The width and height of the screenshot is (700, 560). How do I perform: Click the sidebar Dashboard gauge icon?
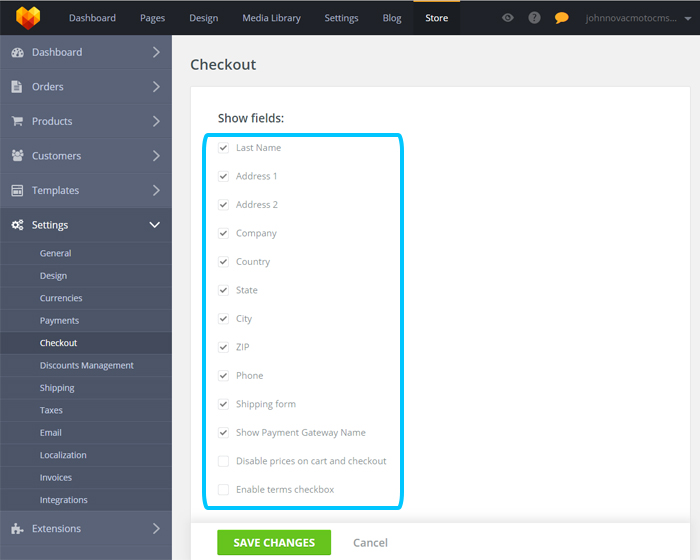(17, 53)
